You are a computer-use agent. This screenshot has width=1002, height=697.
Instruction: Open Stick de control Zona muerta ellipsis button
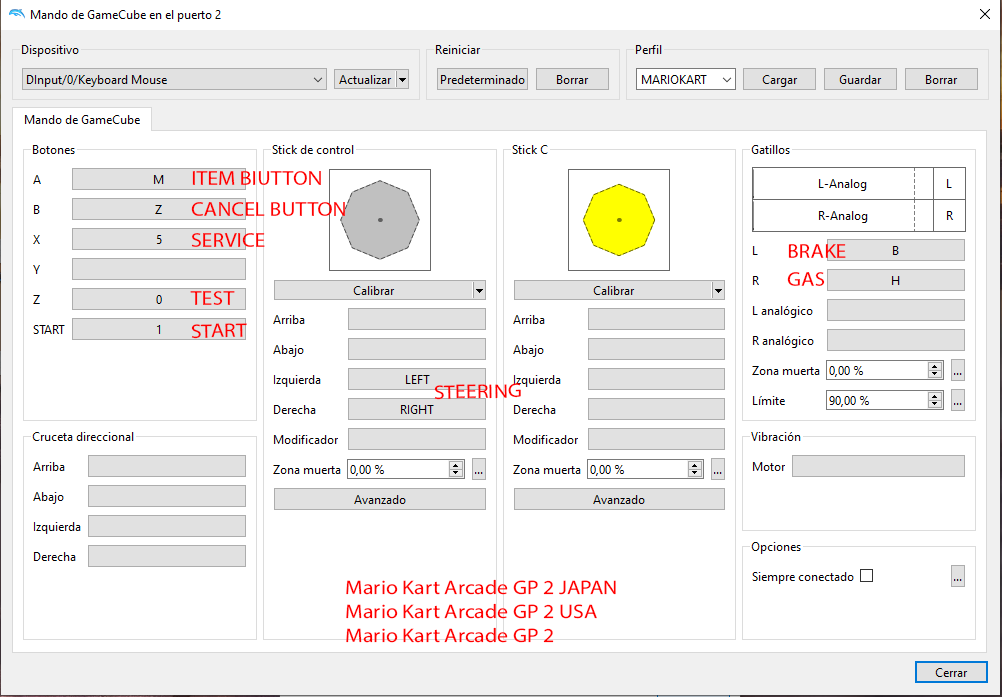479,470
